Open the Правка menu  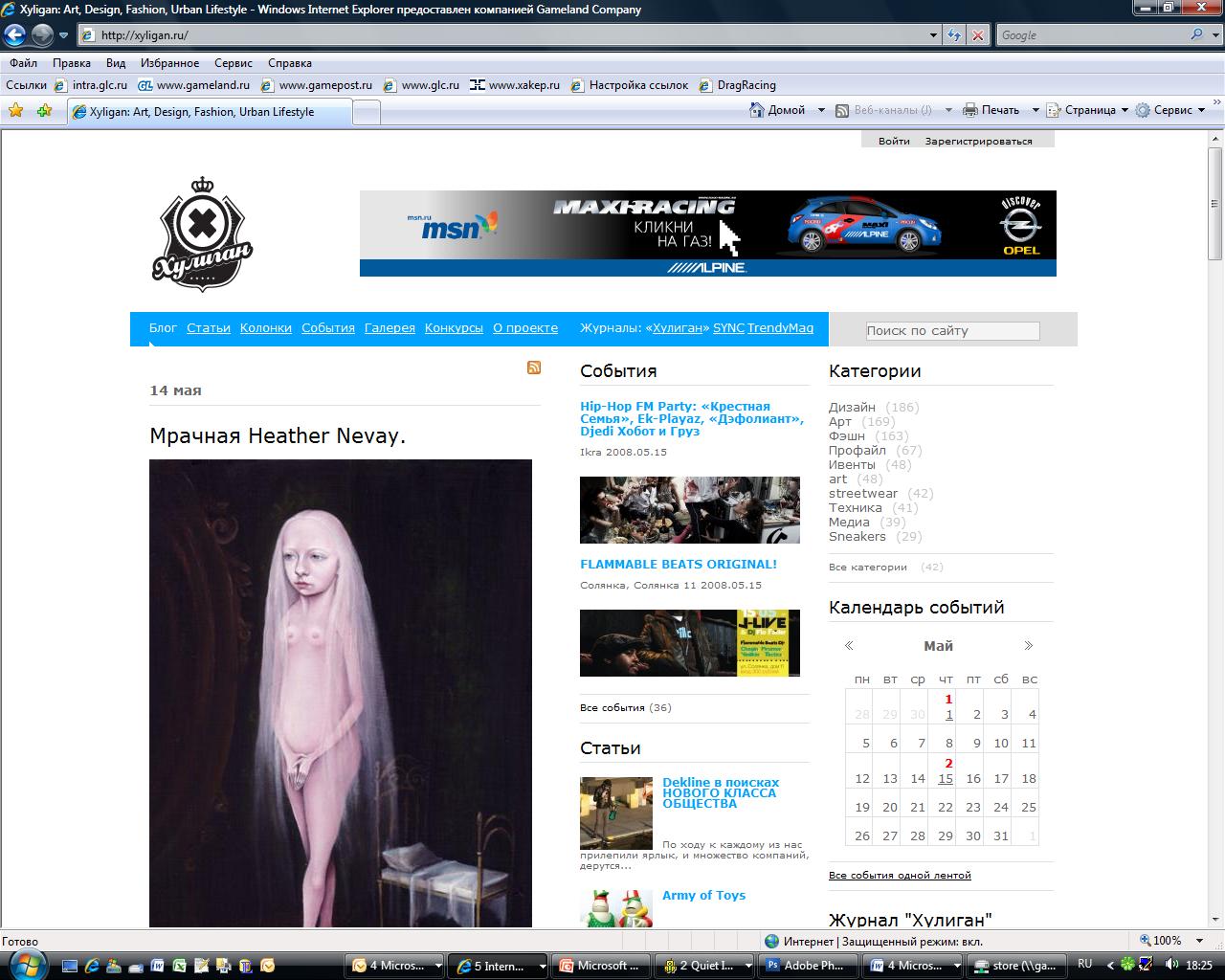tap(72, 63)
